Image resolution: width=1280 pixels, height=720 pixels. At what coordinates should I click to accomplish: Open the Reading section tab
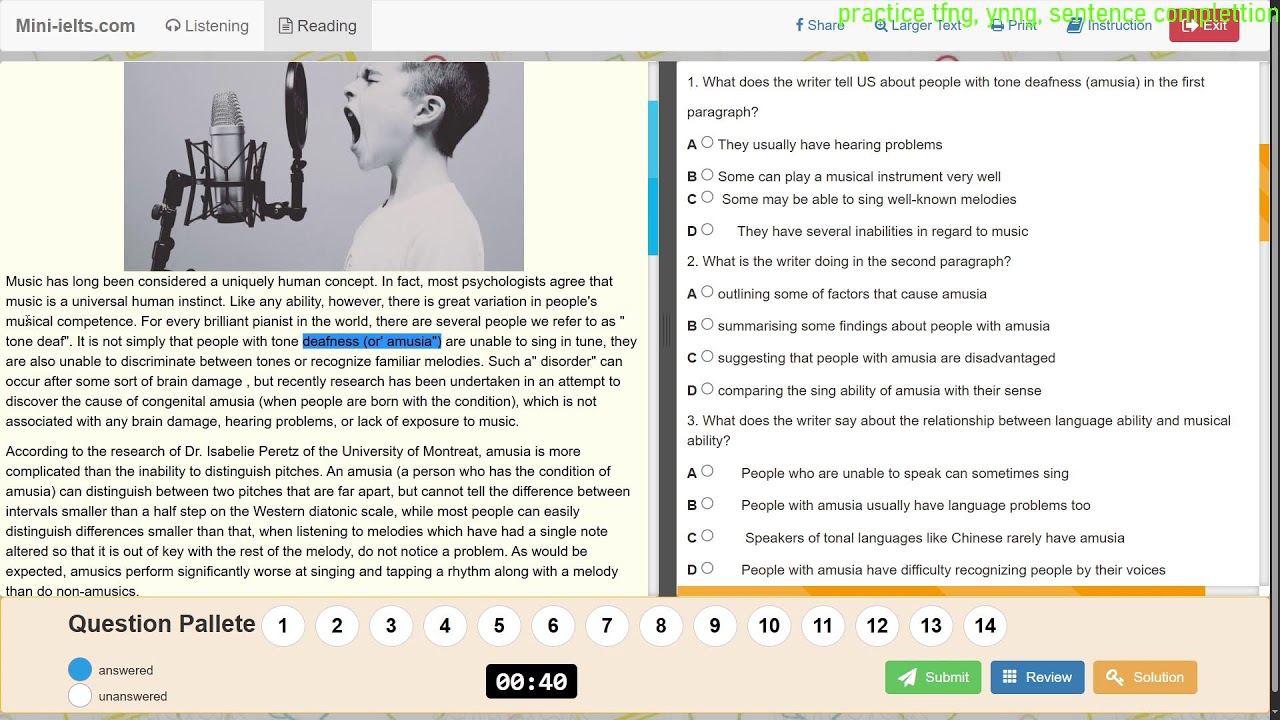click(318, 26)
